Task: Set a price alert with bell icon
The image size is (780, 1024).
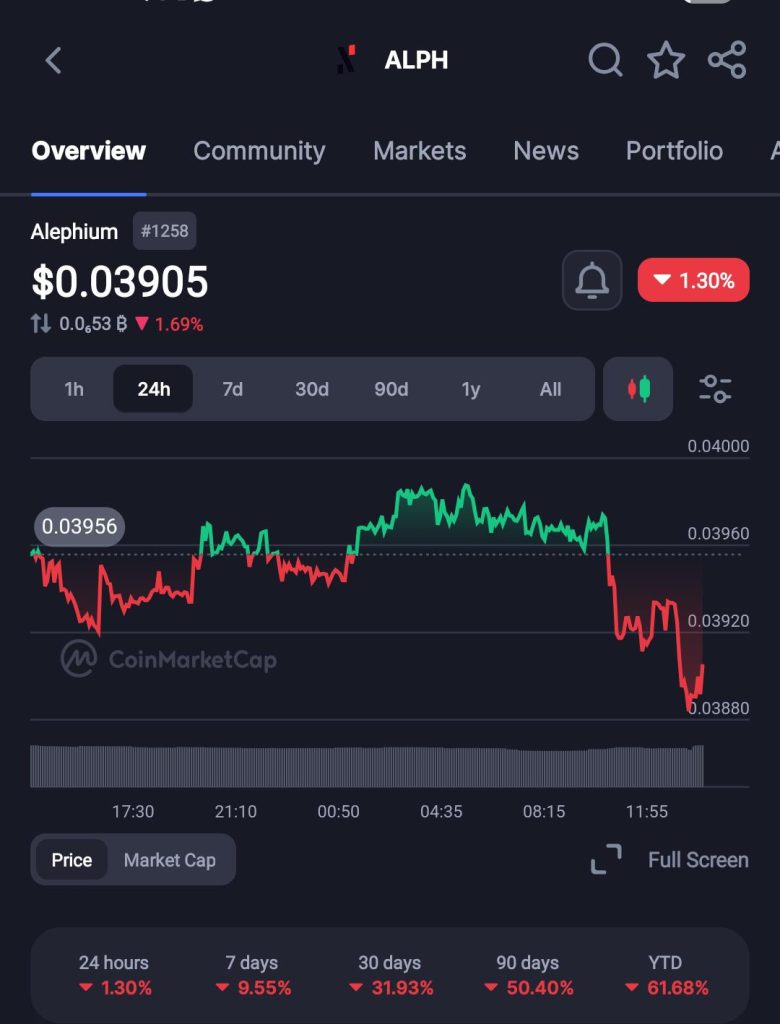Action: pyautogui.click(x=592, y=280)
